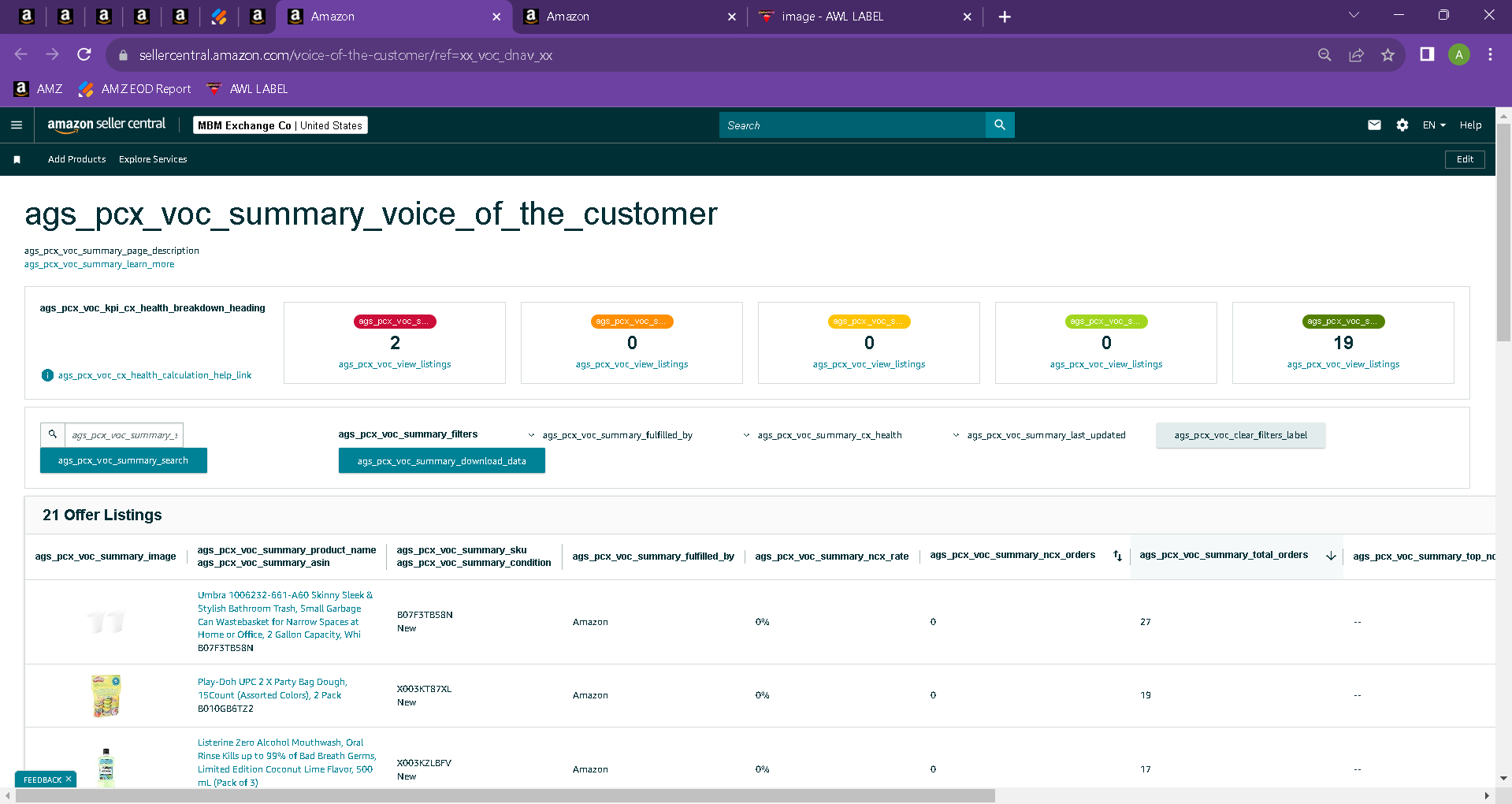1512x804 pixels.
Task: Open the EN language dropdown
Action: click(1434, 125)
